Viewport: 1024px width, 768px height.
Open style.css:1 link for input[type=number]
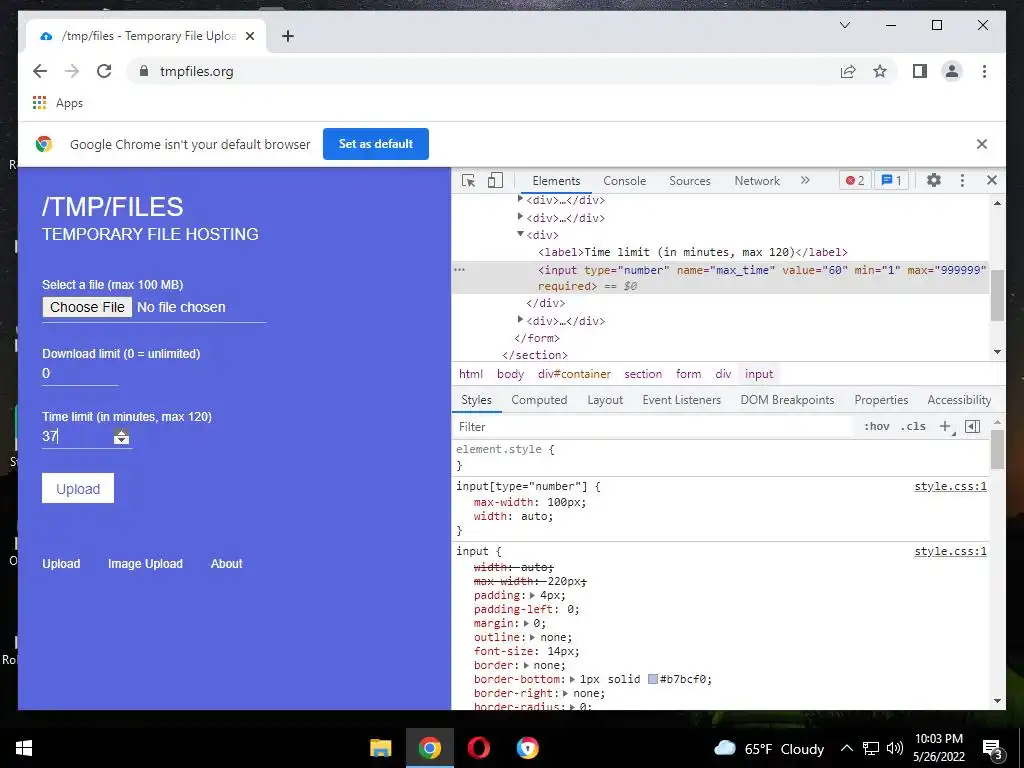(x=950, y=486)
